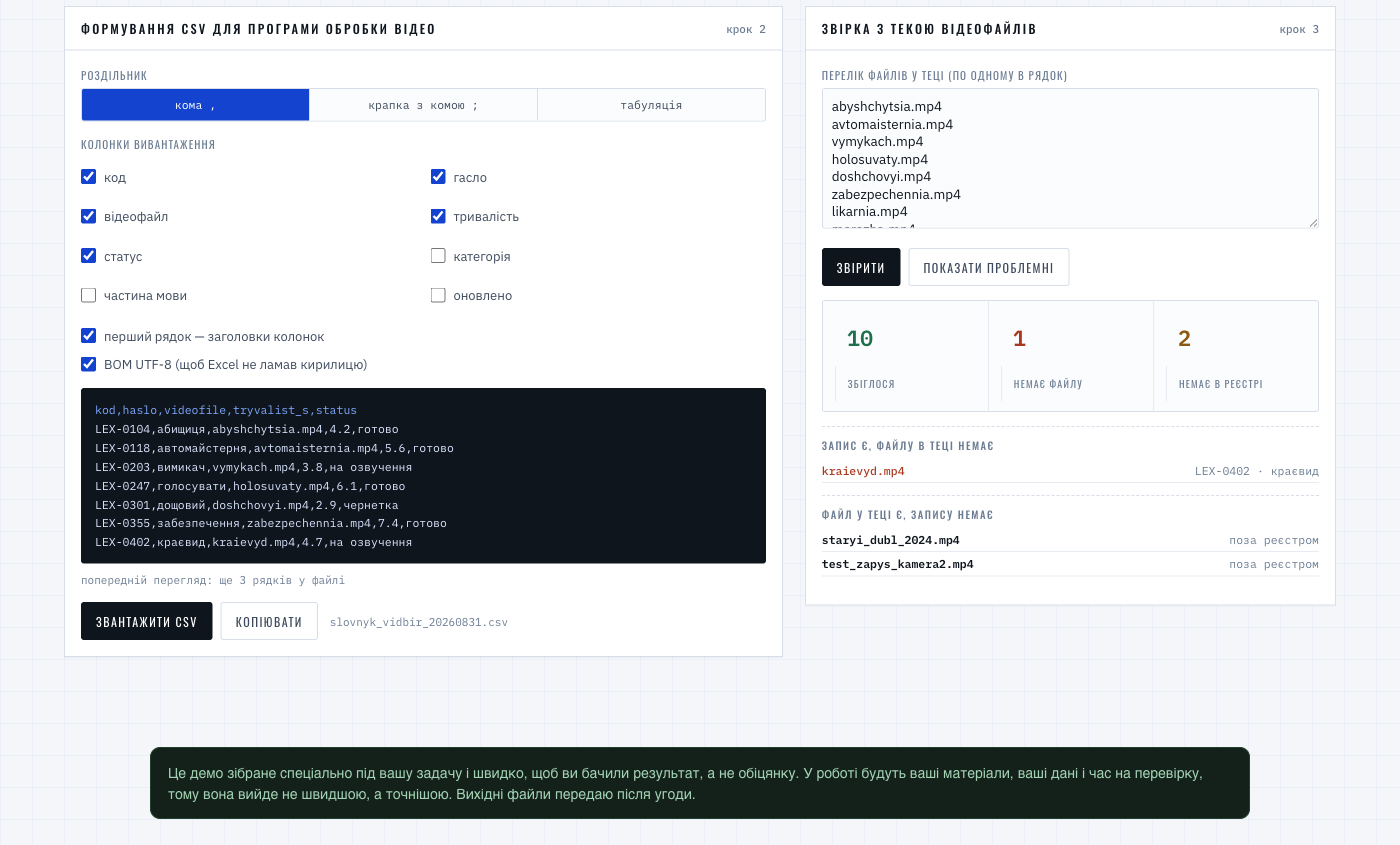Click the textarea resize handle corner
This screenshot has height=845, width=1400.
pyautogui.click(x=1313, y=223)
